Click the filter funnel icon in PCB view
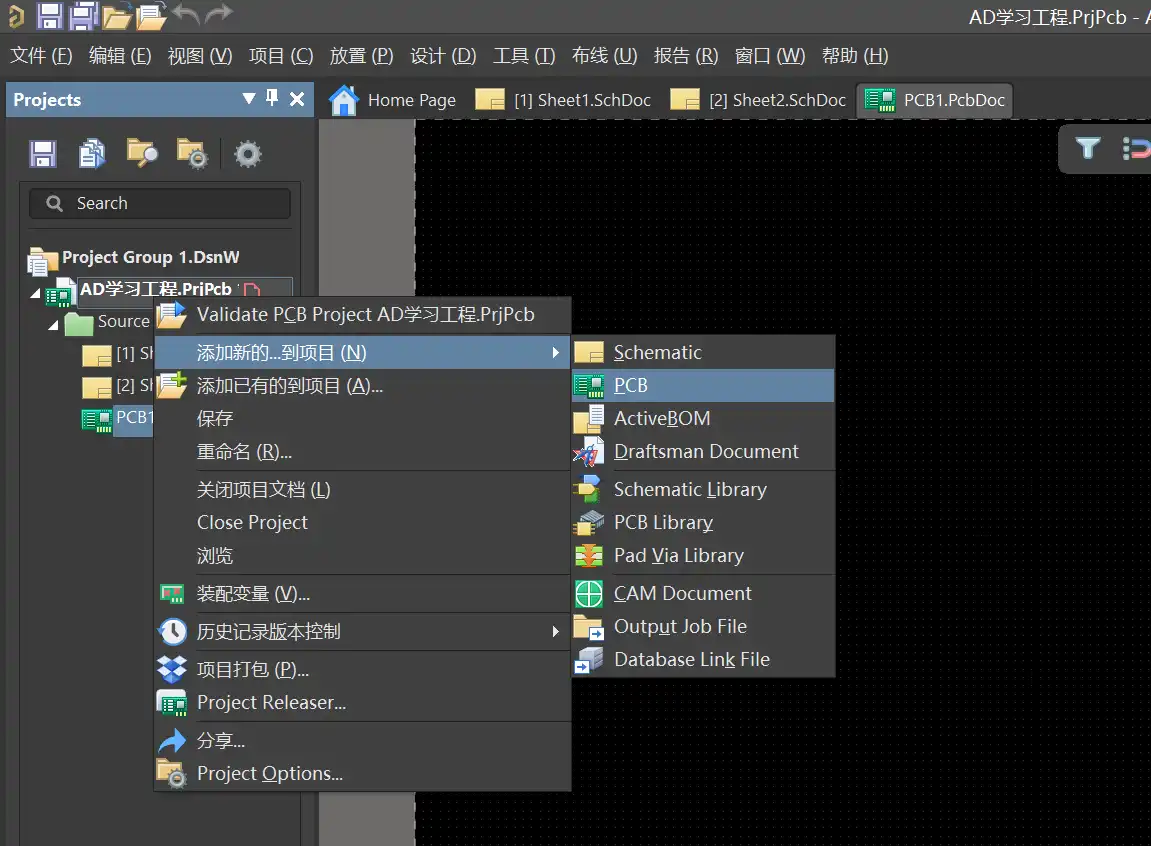The width and height of the screenshot is (1151, 846). pyautogui.click(x=1088, y=149)
